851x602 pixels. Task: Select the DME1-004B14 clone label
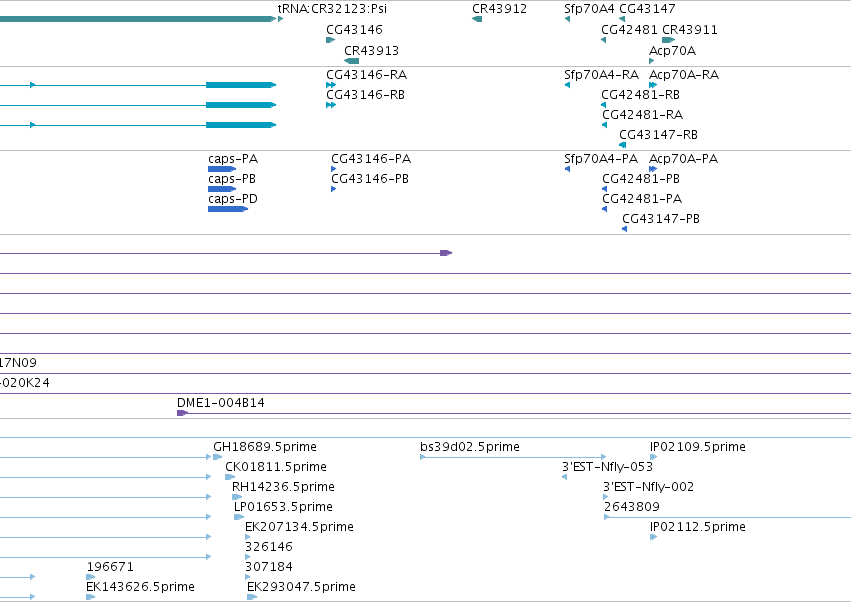point(220,403)
